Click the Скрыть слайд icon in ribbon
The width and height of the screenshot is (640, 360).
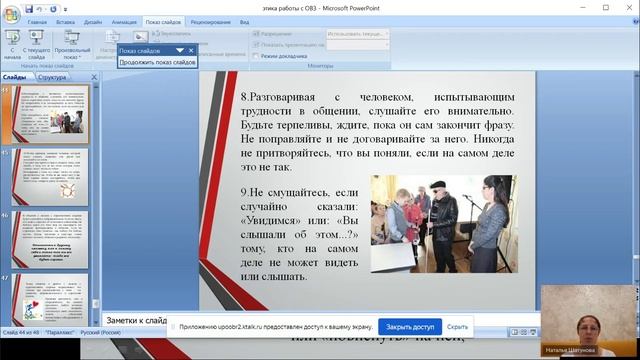(140, 37)
